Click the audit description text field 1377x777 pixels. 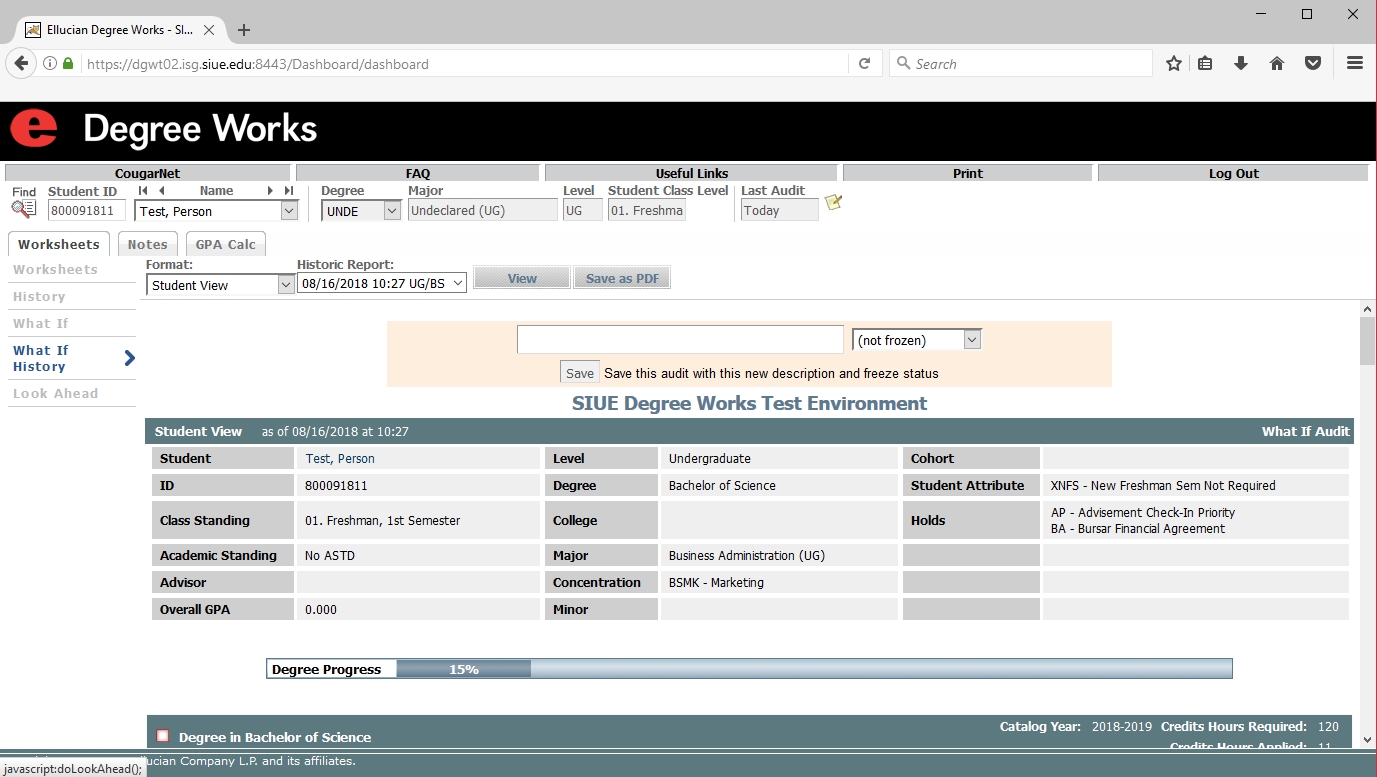tap(680, 340)
